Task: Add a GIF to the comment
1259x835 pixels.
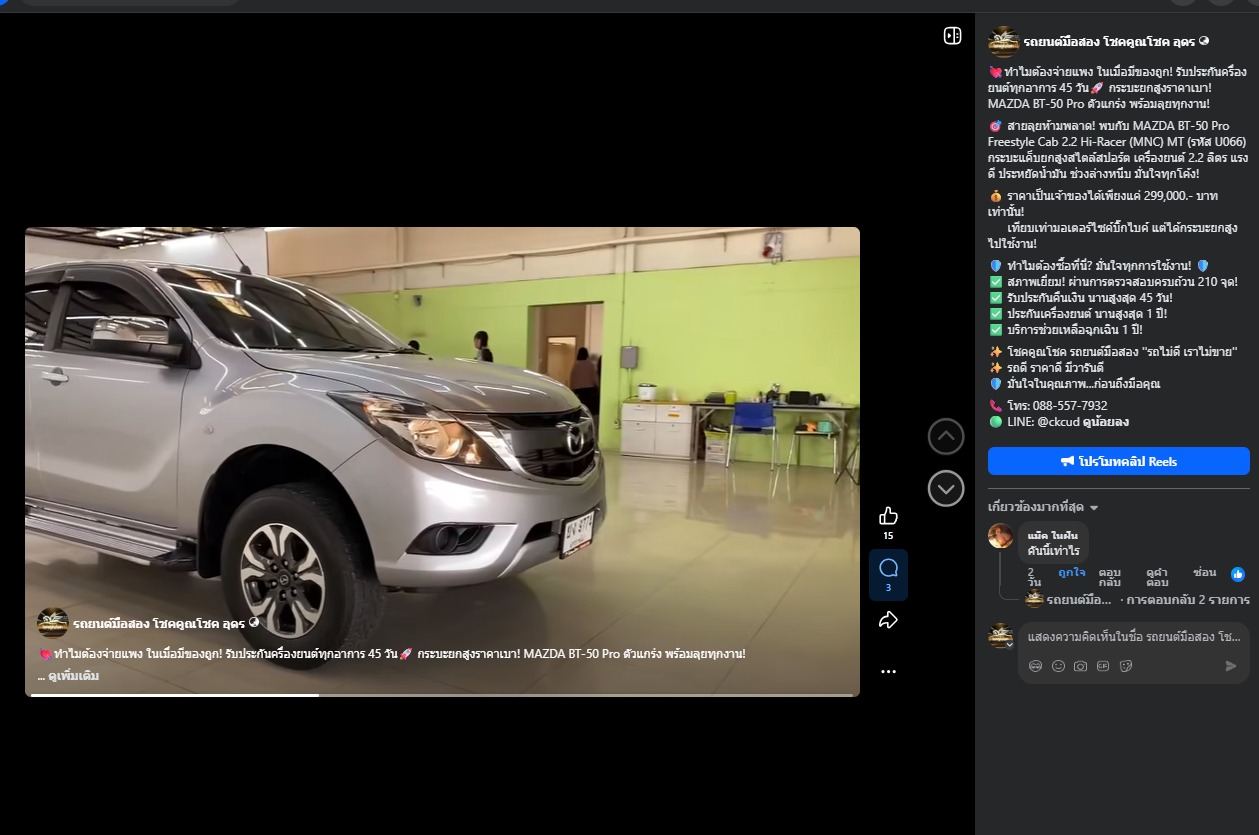Action: pyautogui.click(x=1103, y=666)
